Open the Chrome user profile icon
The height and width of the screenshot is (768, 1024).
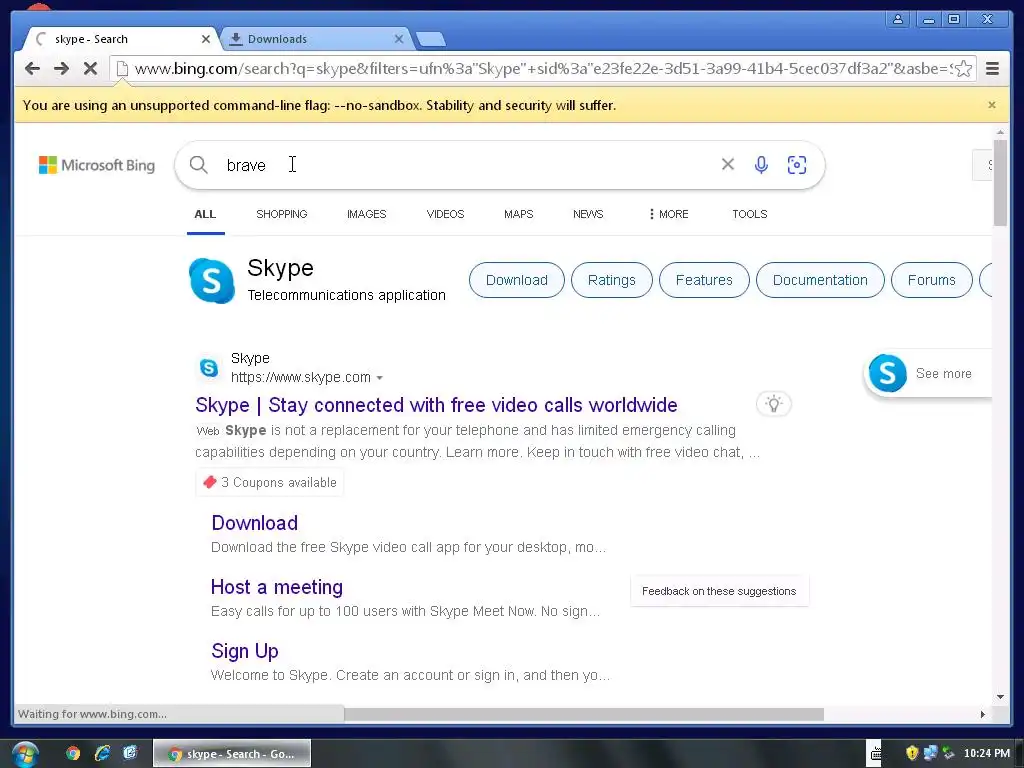coord(898,19)
